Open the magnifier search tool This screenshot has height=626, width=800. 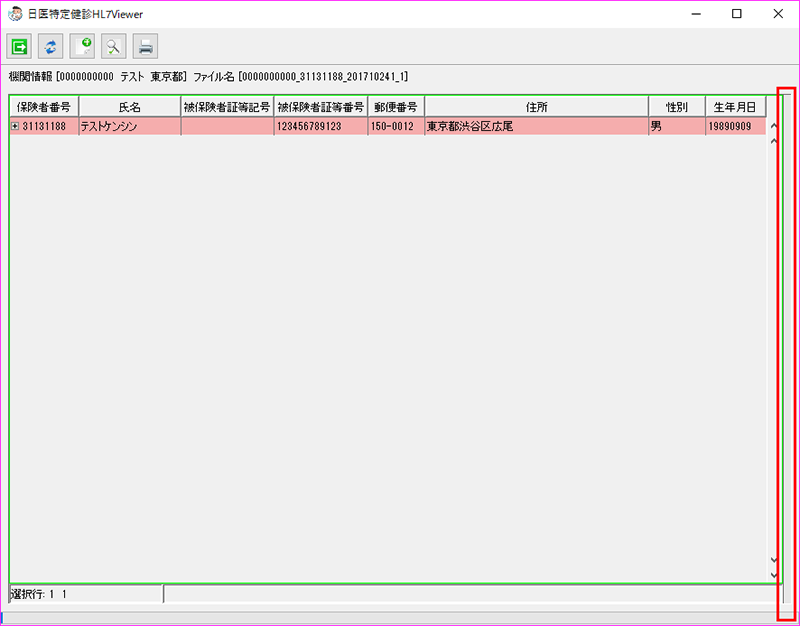pyautogui.click(x=113, y=46)
